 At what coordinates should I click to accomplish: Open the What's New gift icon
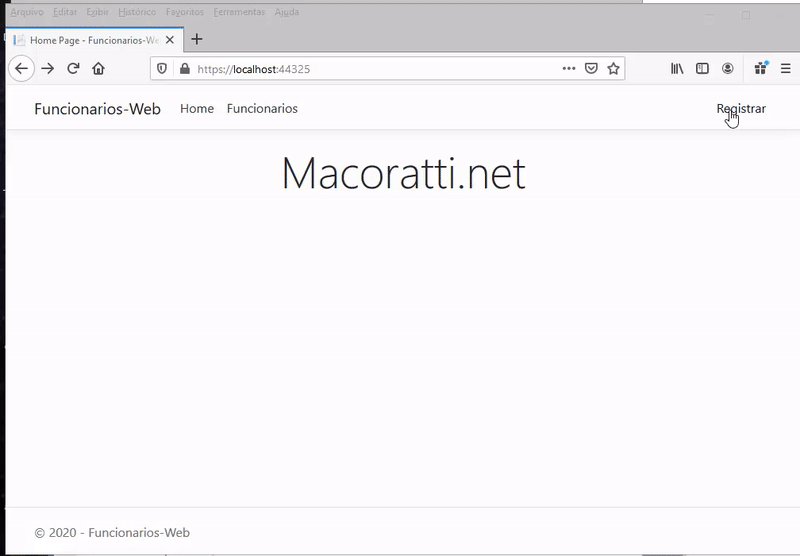[761, 68]
